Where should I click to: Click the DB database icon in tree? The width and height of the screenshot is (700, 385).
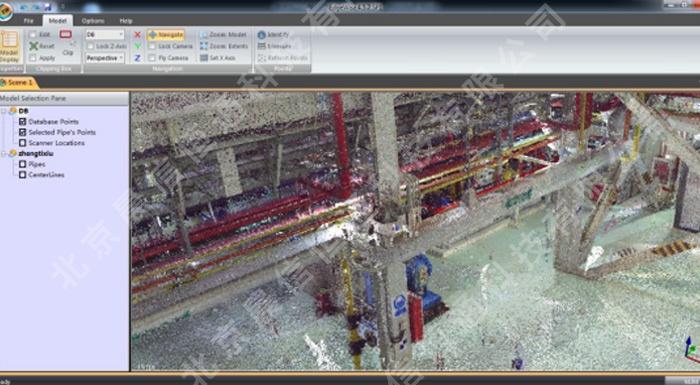[x=13, y=111]
